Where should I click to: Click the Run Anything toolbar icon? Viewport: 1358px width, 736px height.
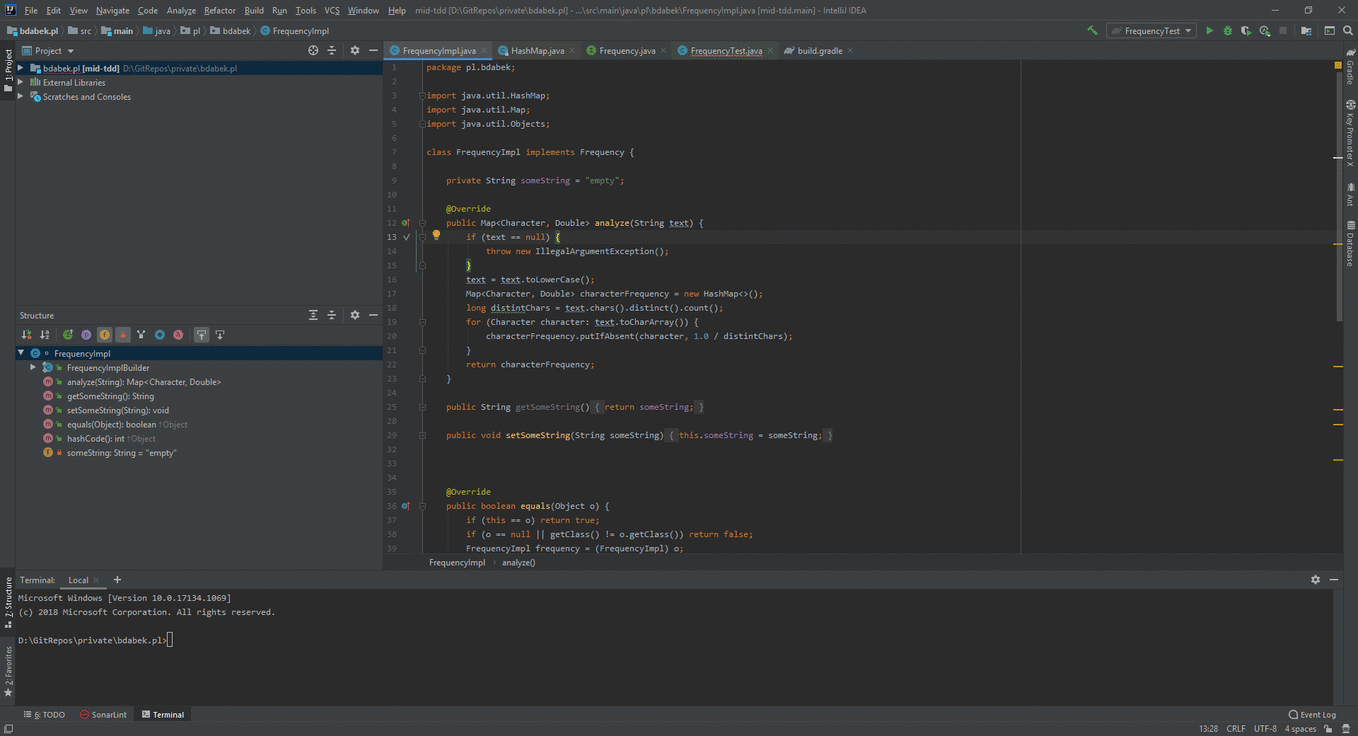(1329, 31)
